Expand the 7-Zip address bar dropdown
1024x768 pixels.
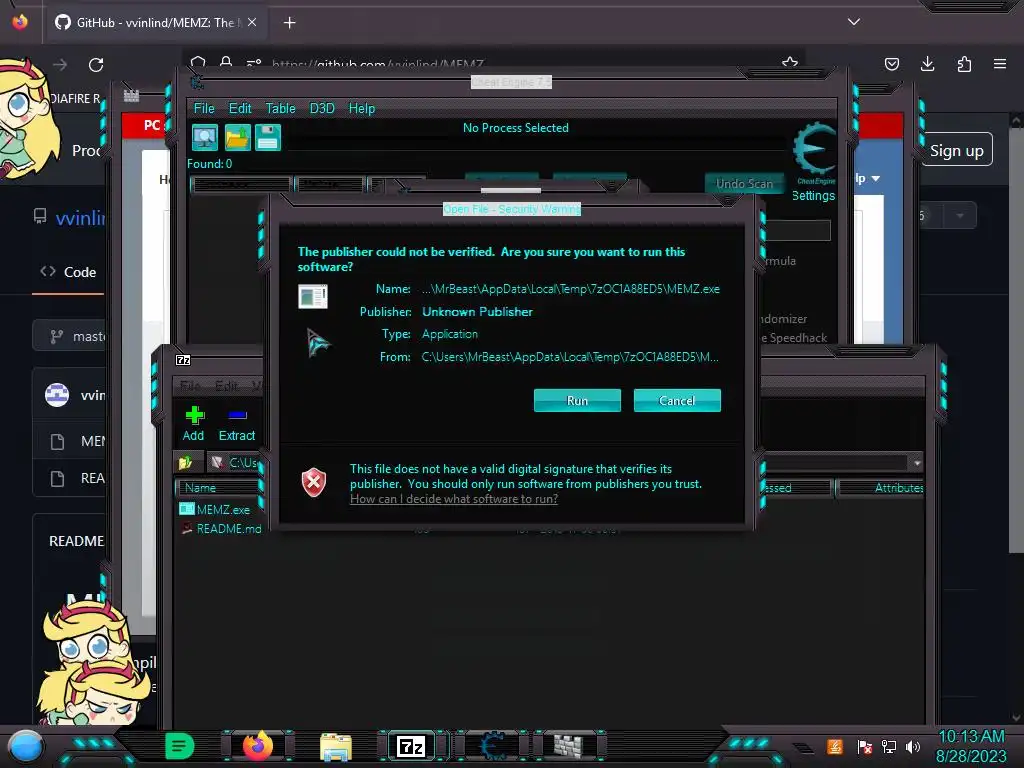(x=917, y=462)
